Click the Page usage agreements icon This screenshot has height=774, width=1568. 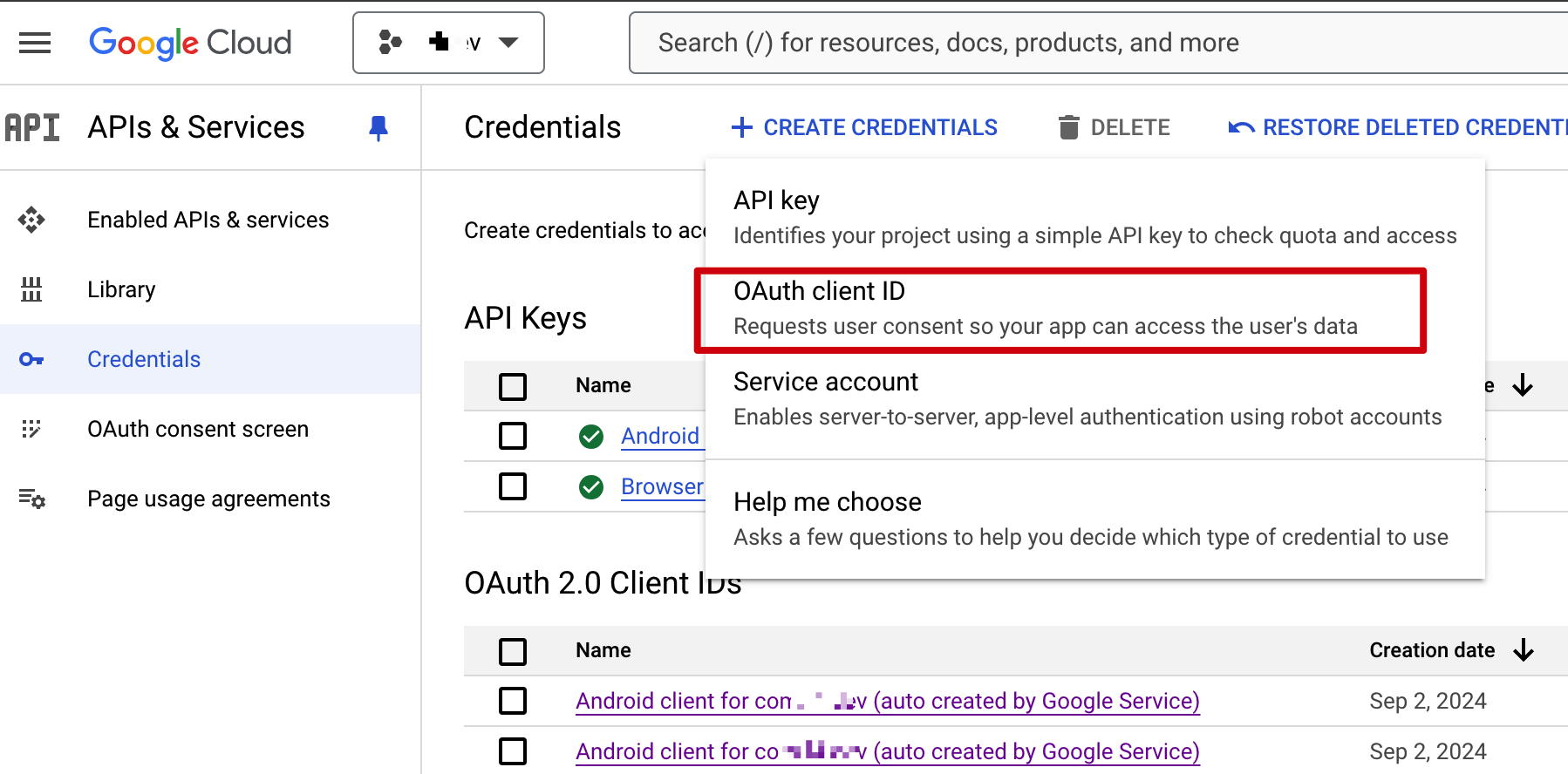(32, 499)
